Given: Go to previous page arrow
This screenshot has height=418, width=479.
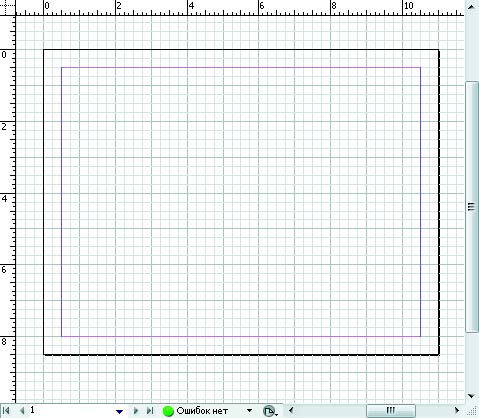Looking at the screenshot, I should [22, 411].
